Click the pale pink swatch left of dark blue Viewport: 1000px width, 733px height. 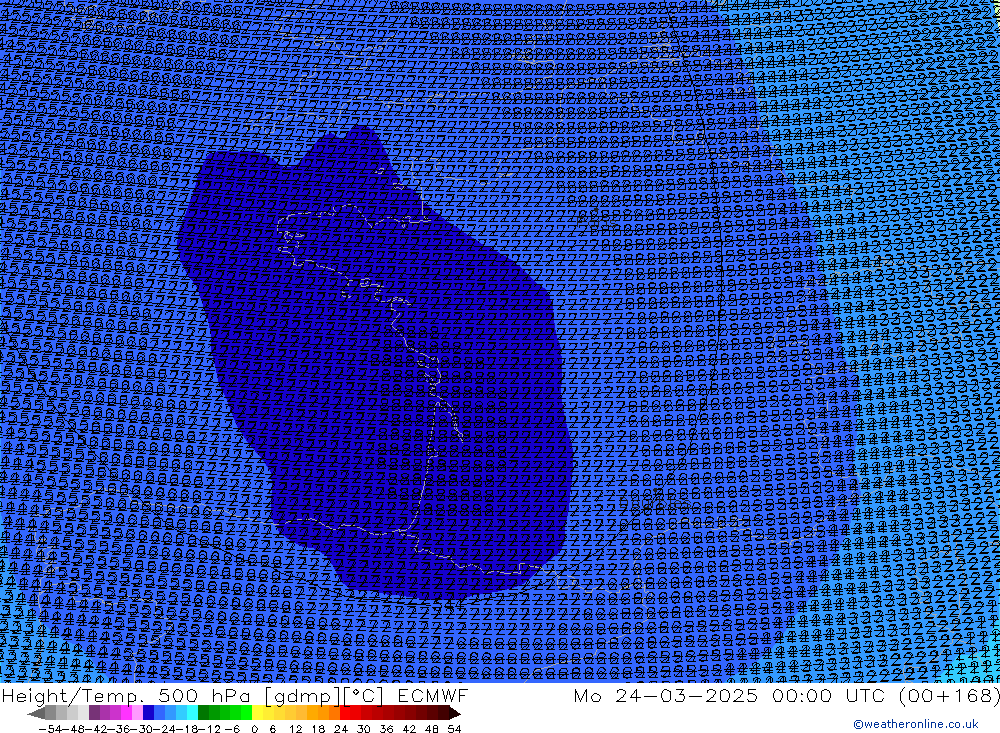coord(137,713)
